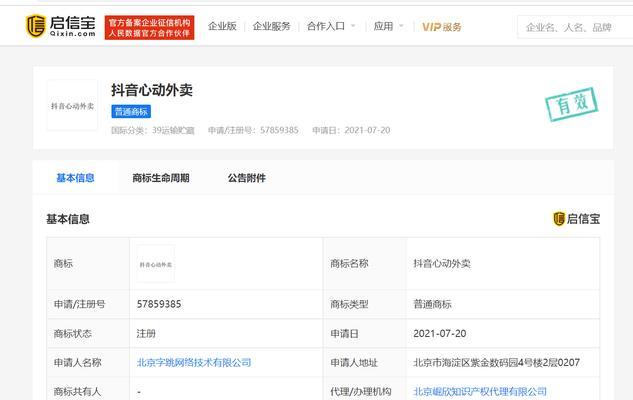Screen dimensions: 633x400
Task: Click the 普通商标 blue tag
Action: [131, 111]
